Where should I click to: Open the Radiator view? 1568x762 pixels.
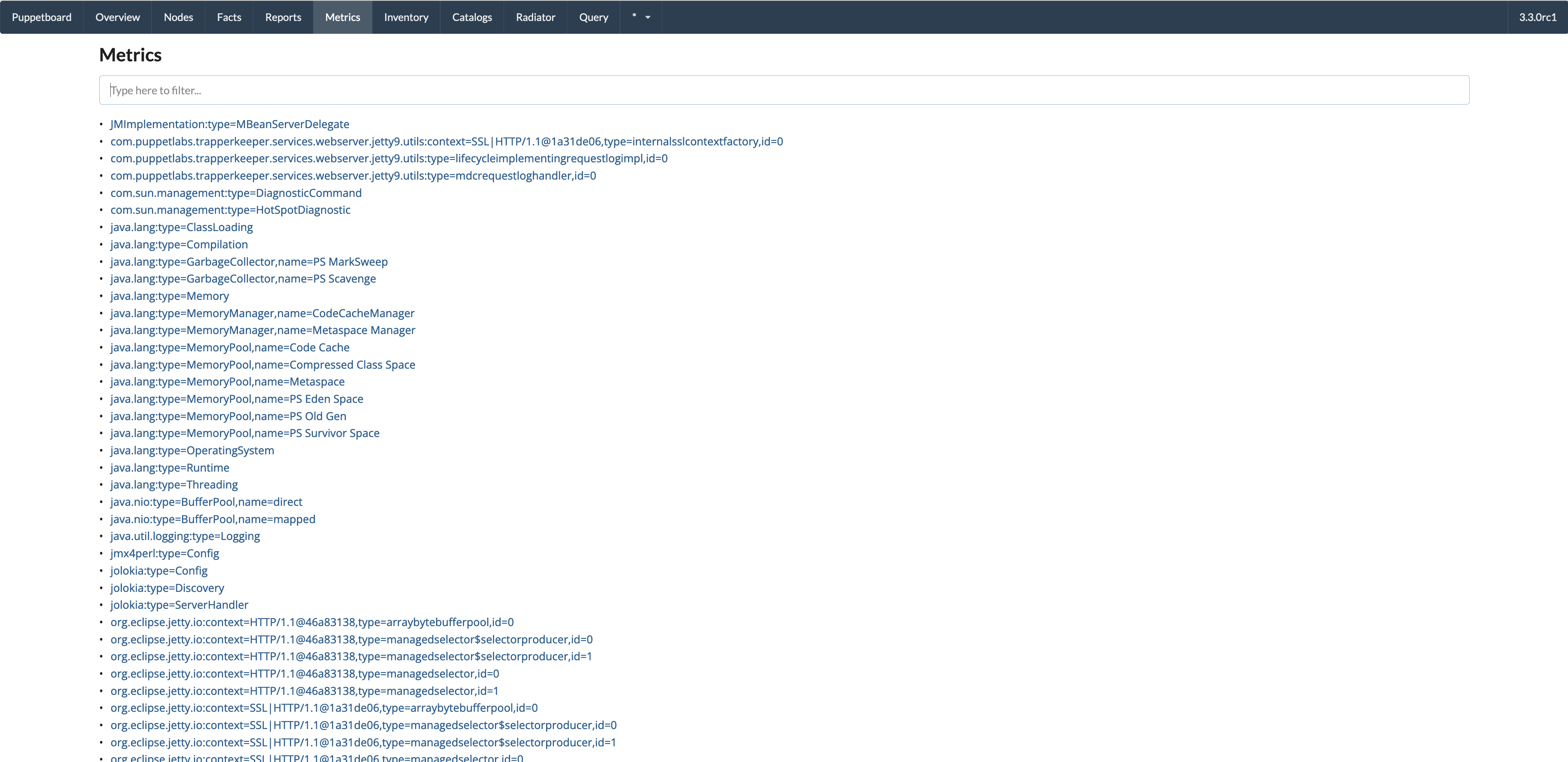(535, 17)
